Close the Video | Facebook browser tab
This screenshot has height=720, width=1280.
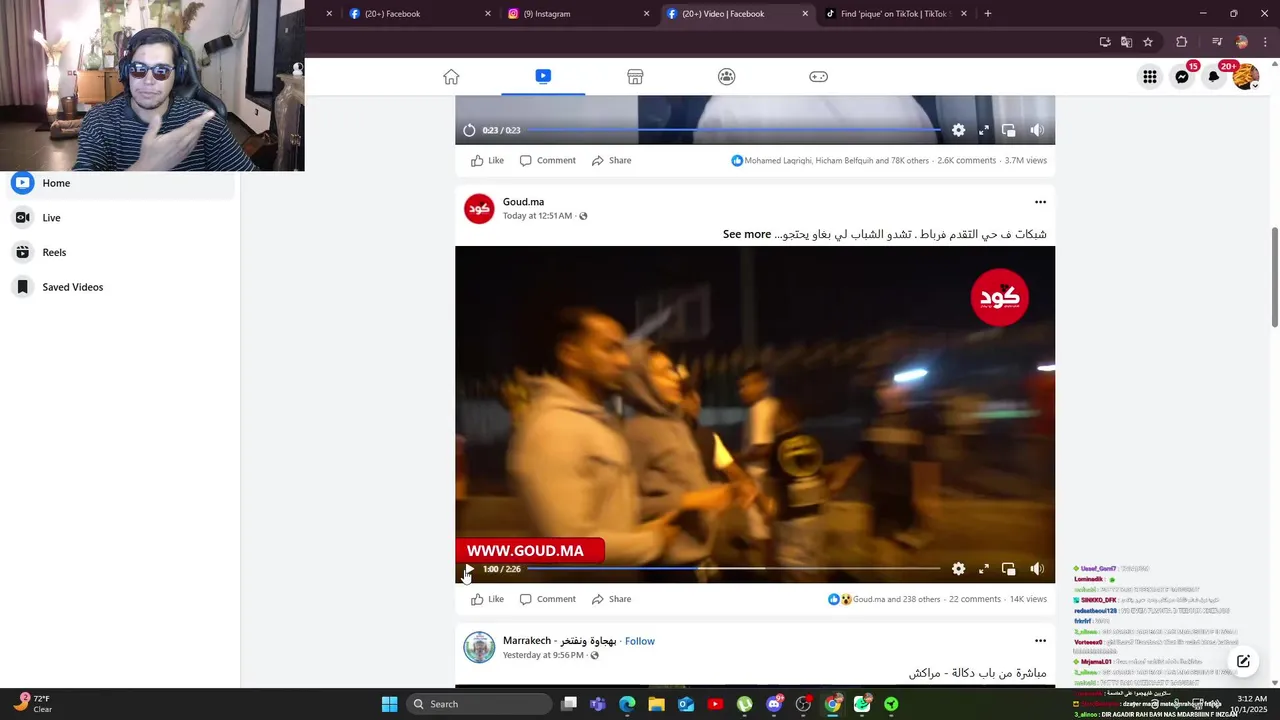[x=805, y=14]
